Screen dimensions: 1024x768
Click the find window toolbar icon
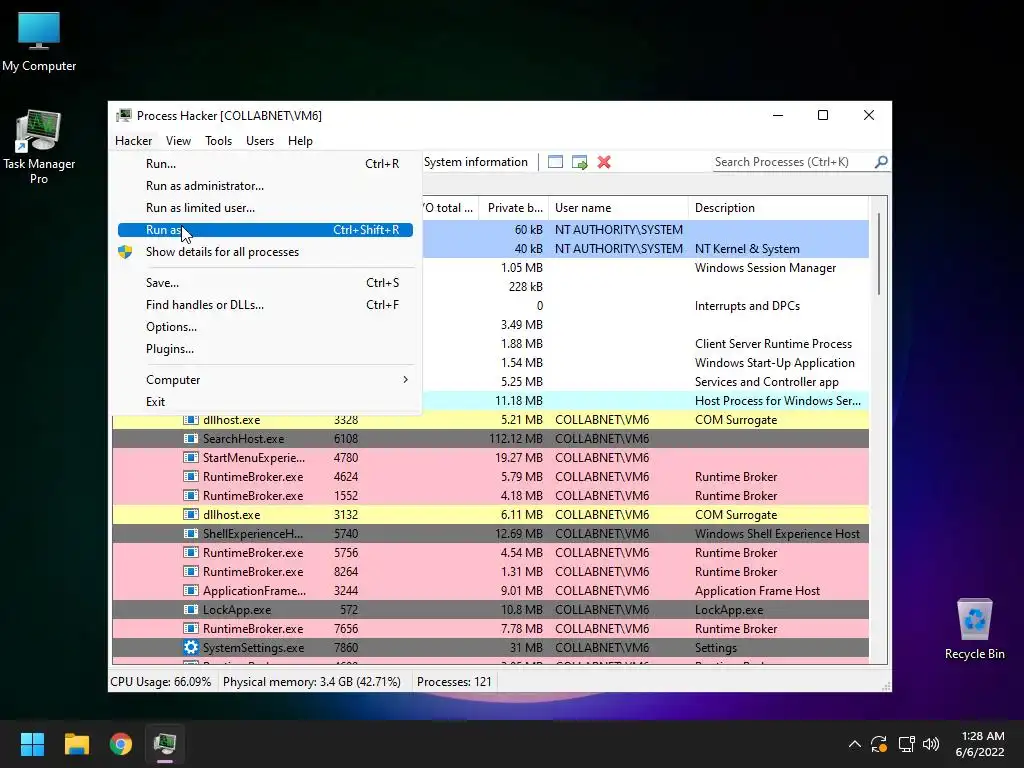coord(555,162)
